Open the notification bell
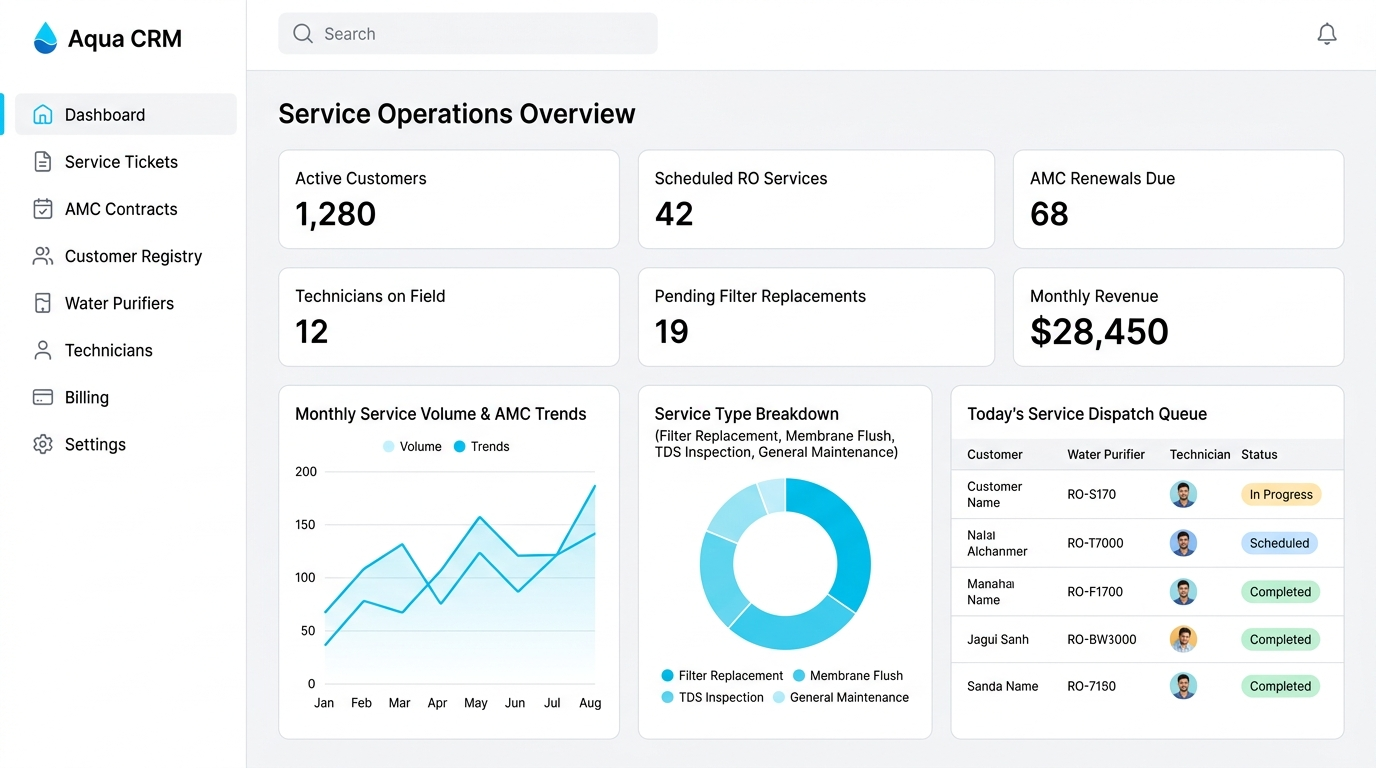The width and height of the screenshot is (1376, 768). [x=1327, y=34]
